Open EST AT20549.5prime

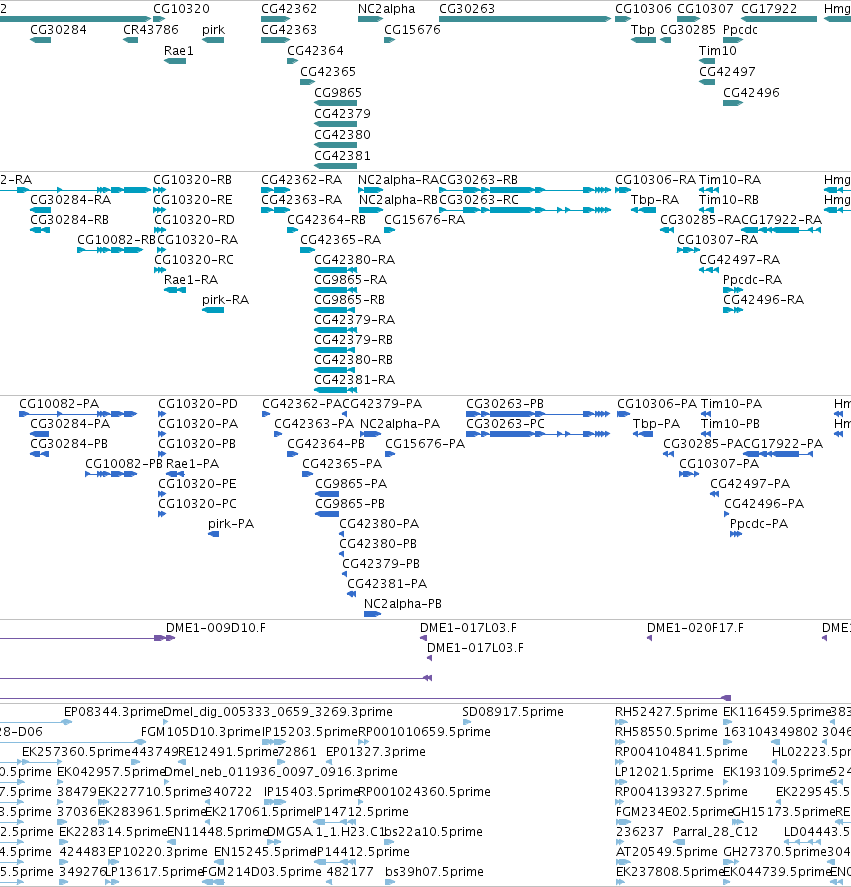(x=667, y=852)
